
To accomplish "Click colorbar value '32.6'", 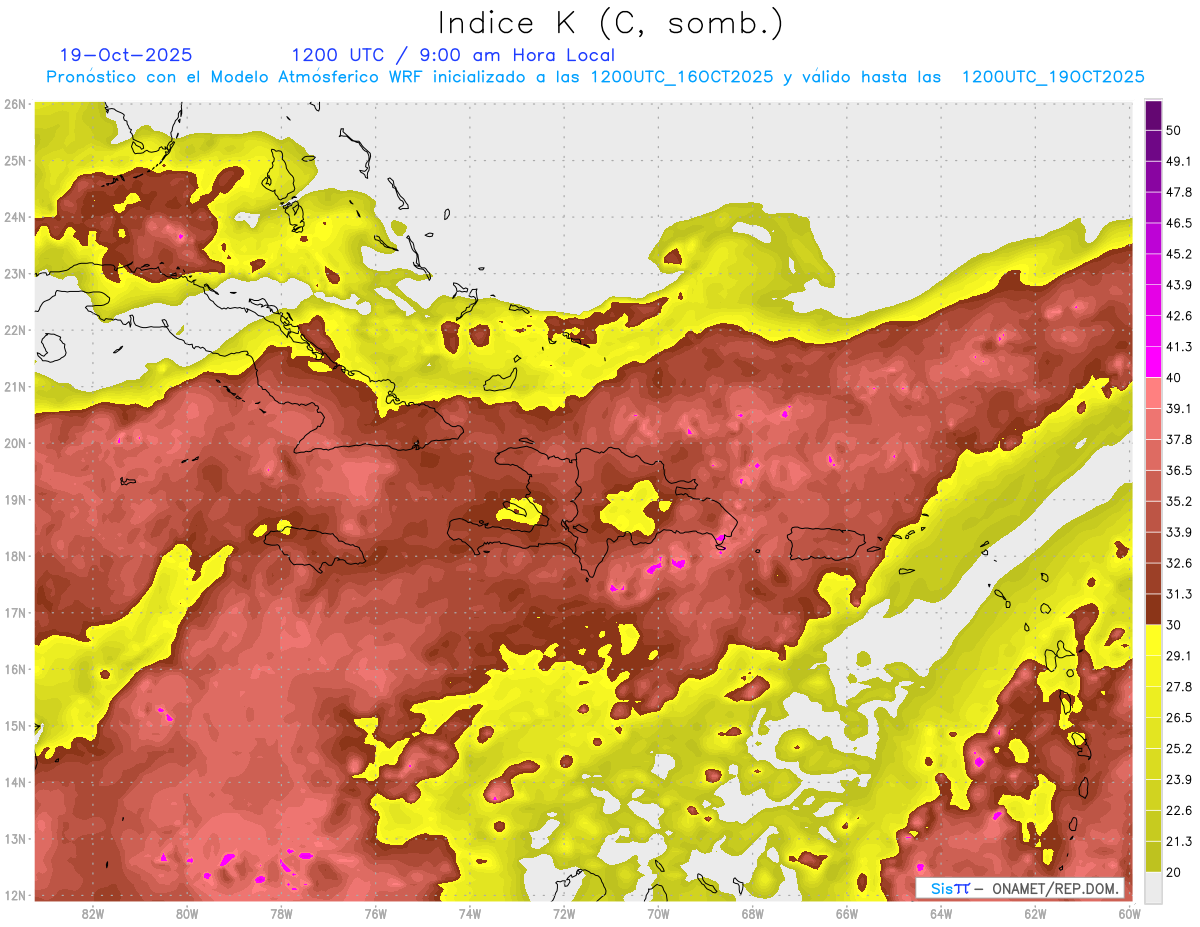I will (x=1179, y=563).
